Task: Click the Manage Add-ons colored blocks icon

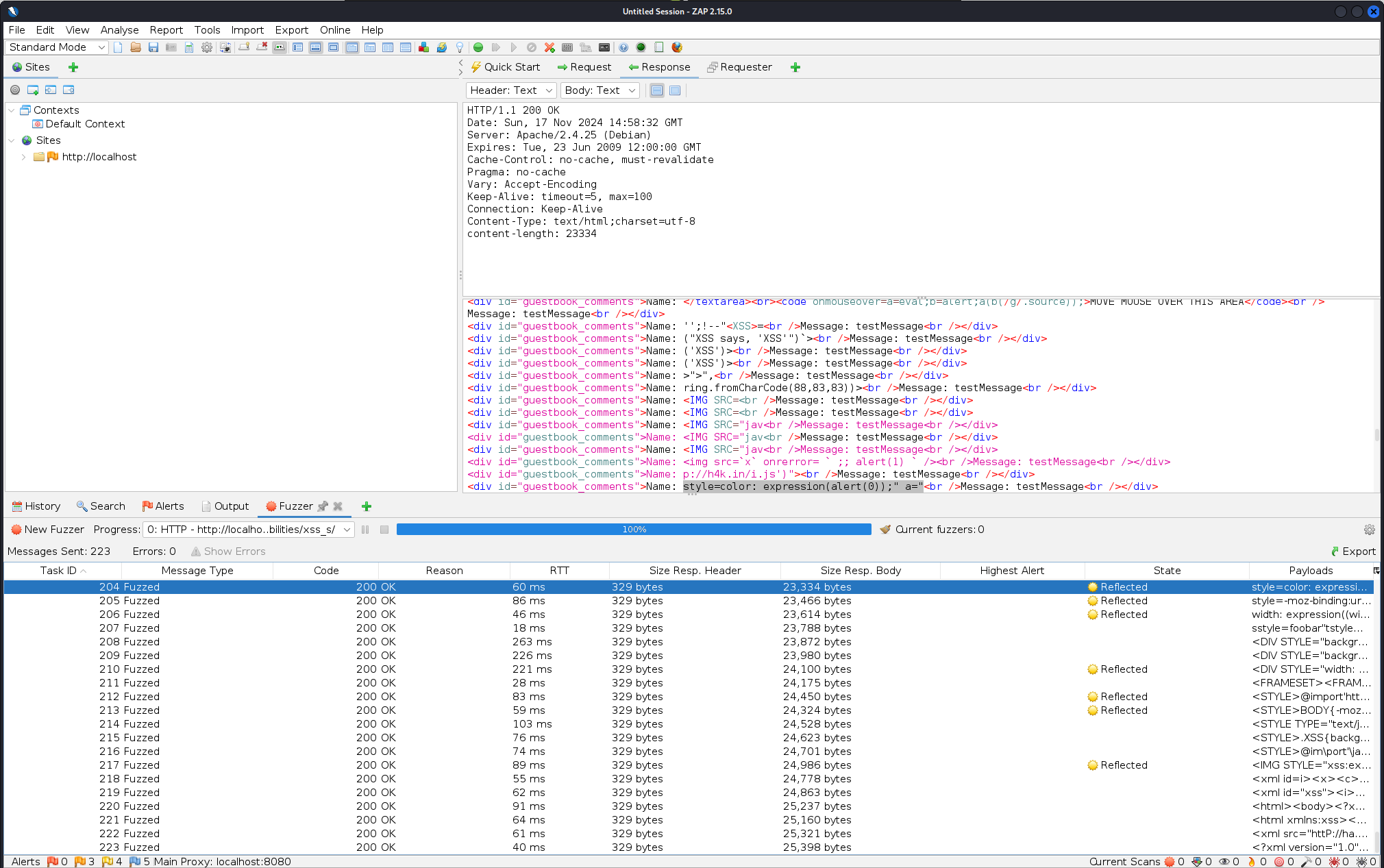Action: coord(423,47)
